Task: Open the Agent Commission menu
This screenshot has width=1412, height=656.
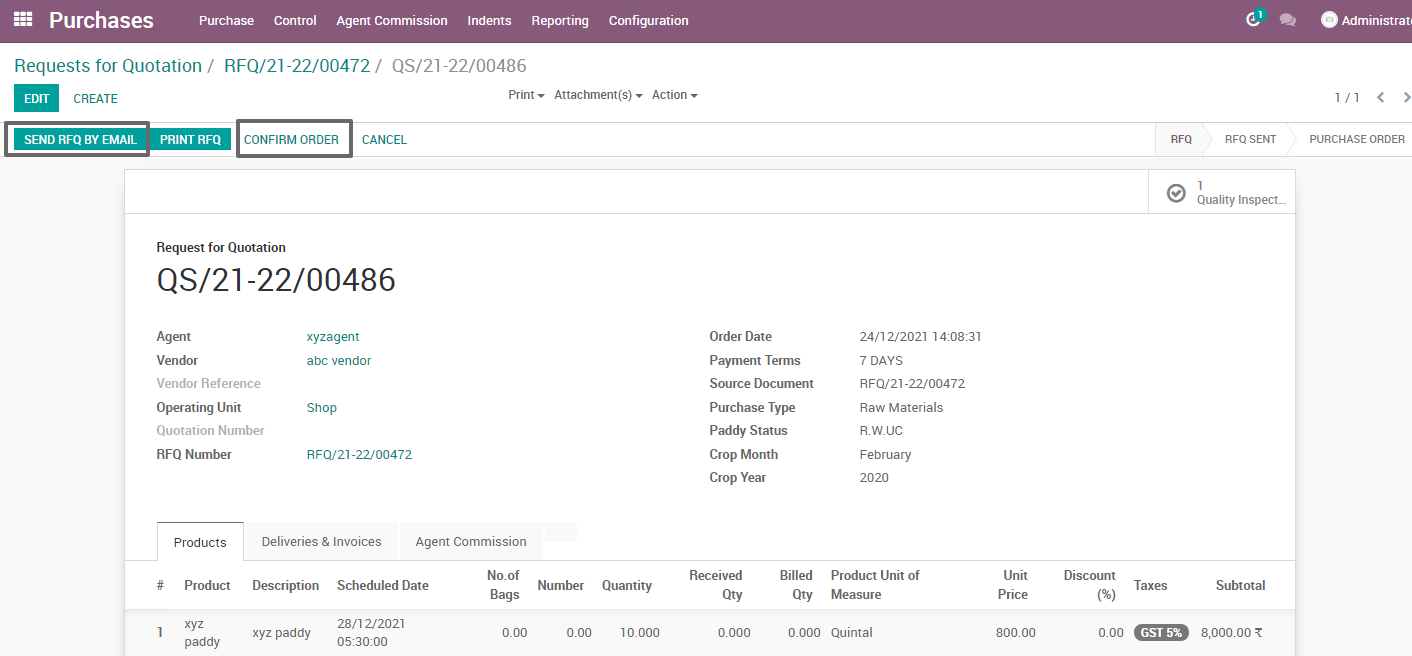Action: coord(391,20)
